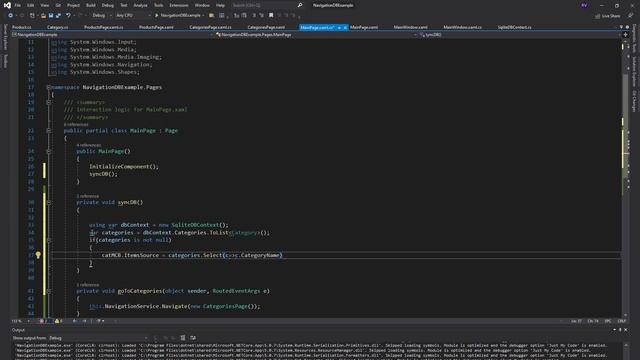
Task: Open the NavigationDBExample.Pages.MainPage type dropdown
Action: pos(316,35)
